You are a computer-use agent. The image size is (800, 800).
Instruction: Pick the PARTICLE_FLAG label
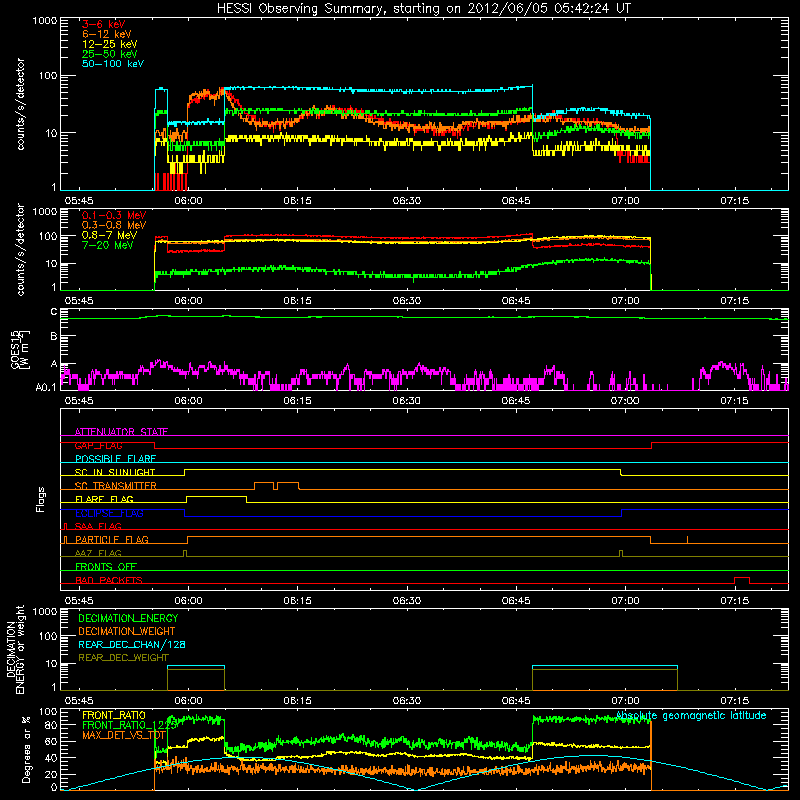[112, 539]
